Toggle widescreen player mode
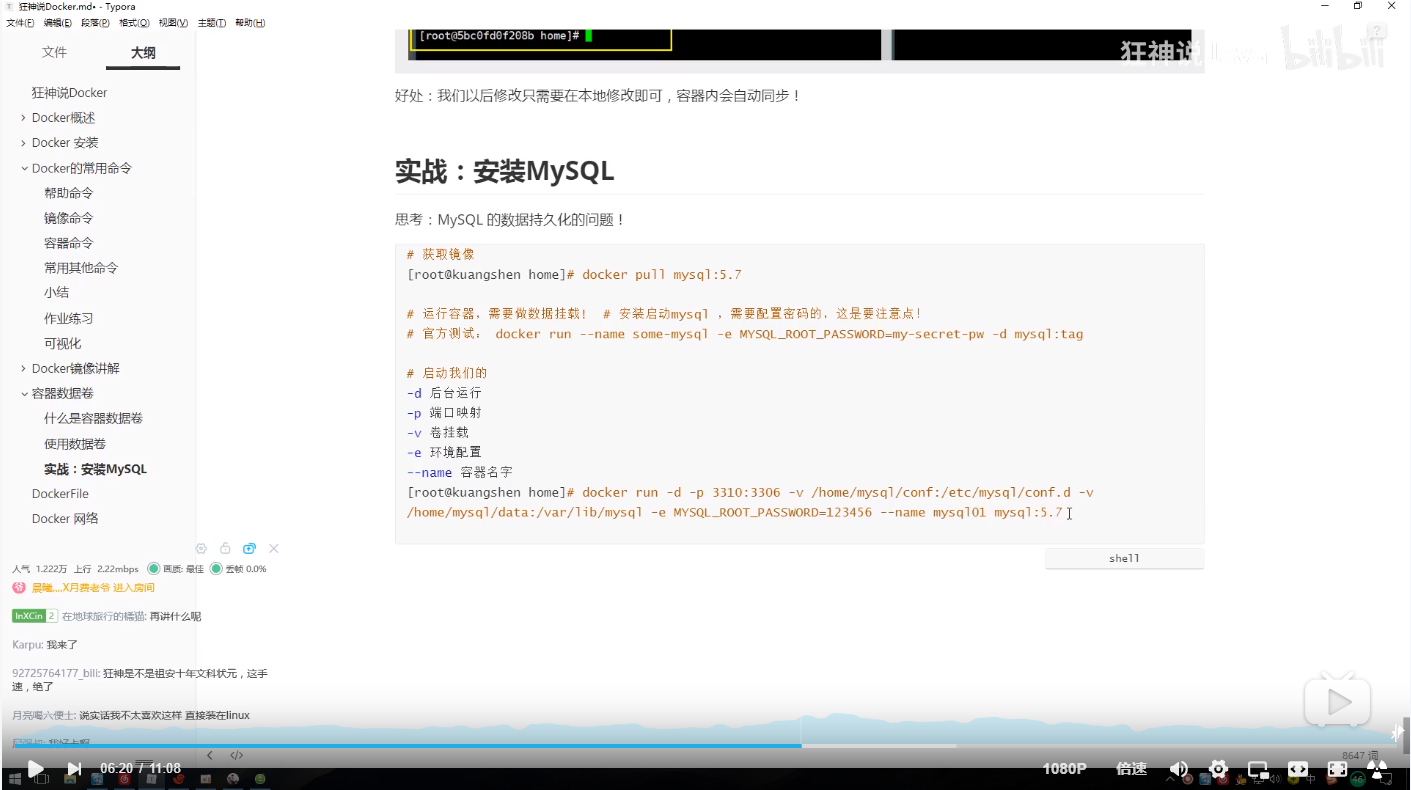This screenshot has width=1411, height=790. coord(1297,769)
